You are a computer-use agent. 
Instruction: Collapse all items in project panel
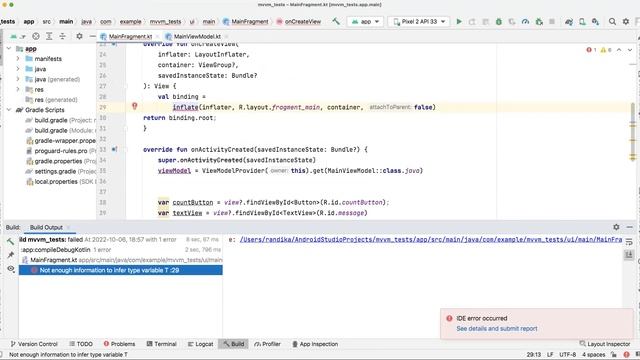[62, 36]
